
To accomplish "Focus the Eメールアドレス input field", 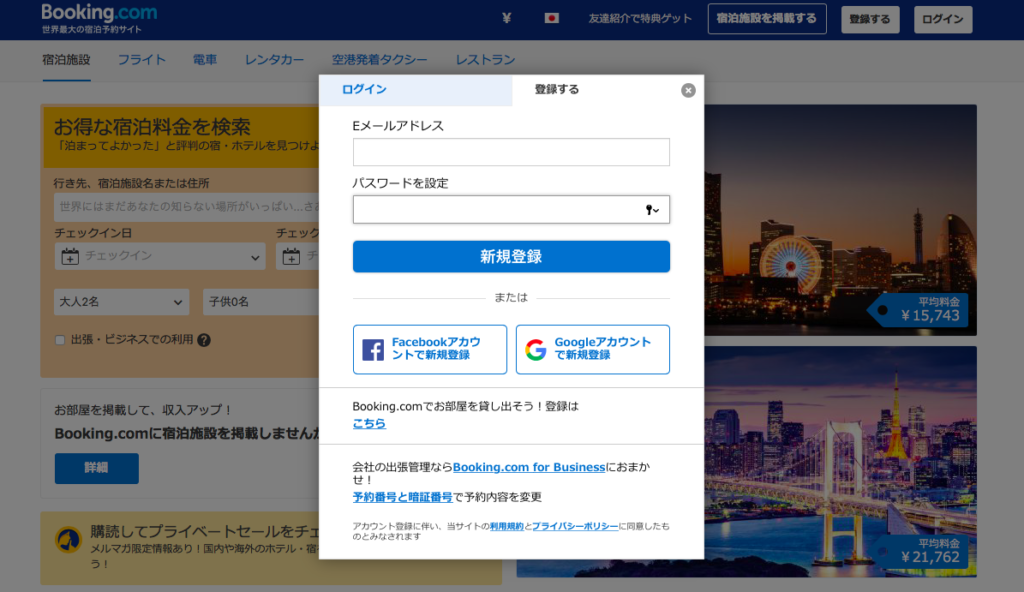I will coord(511,152).
